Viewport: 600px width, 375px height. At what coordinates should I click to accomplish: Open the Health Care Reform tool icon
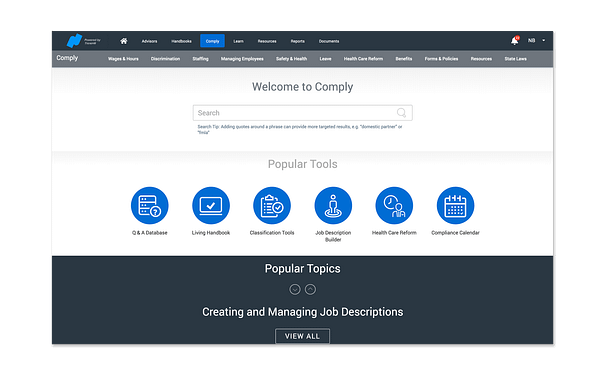coord(394,205)
